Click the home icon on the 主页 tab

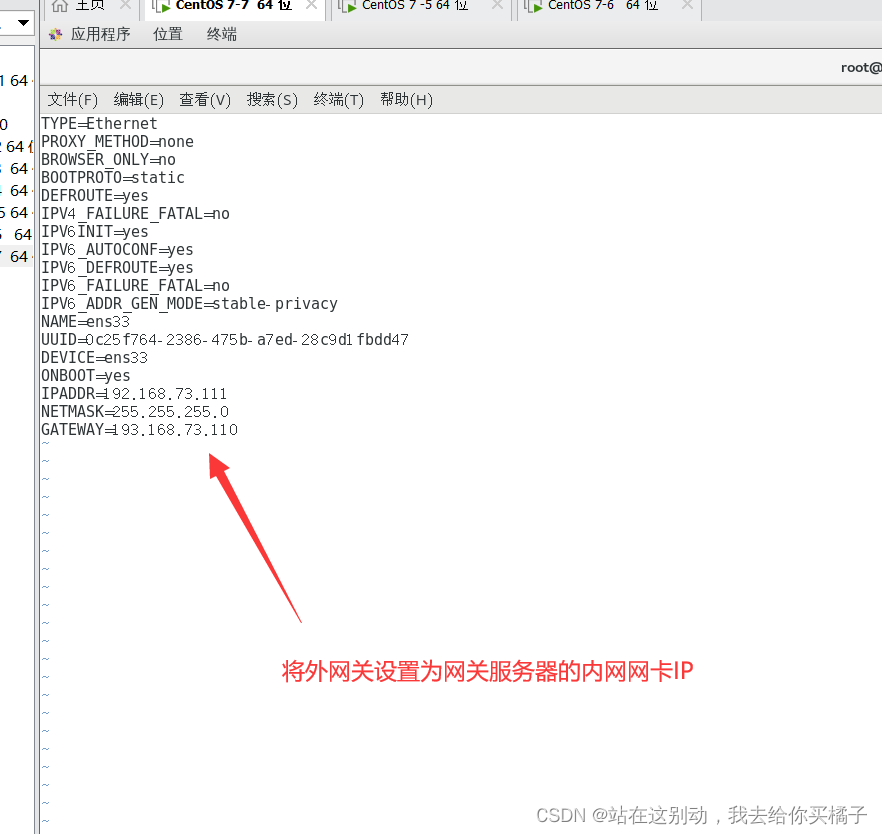(60, 6)
